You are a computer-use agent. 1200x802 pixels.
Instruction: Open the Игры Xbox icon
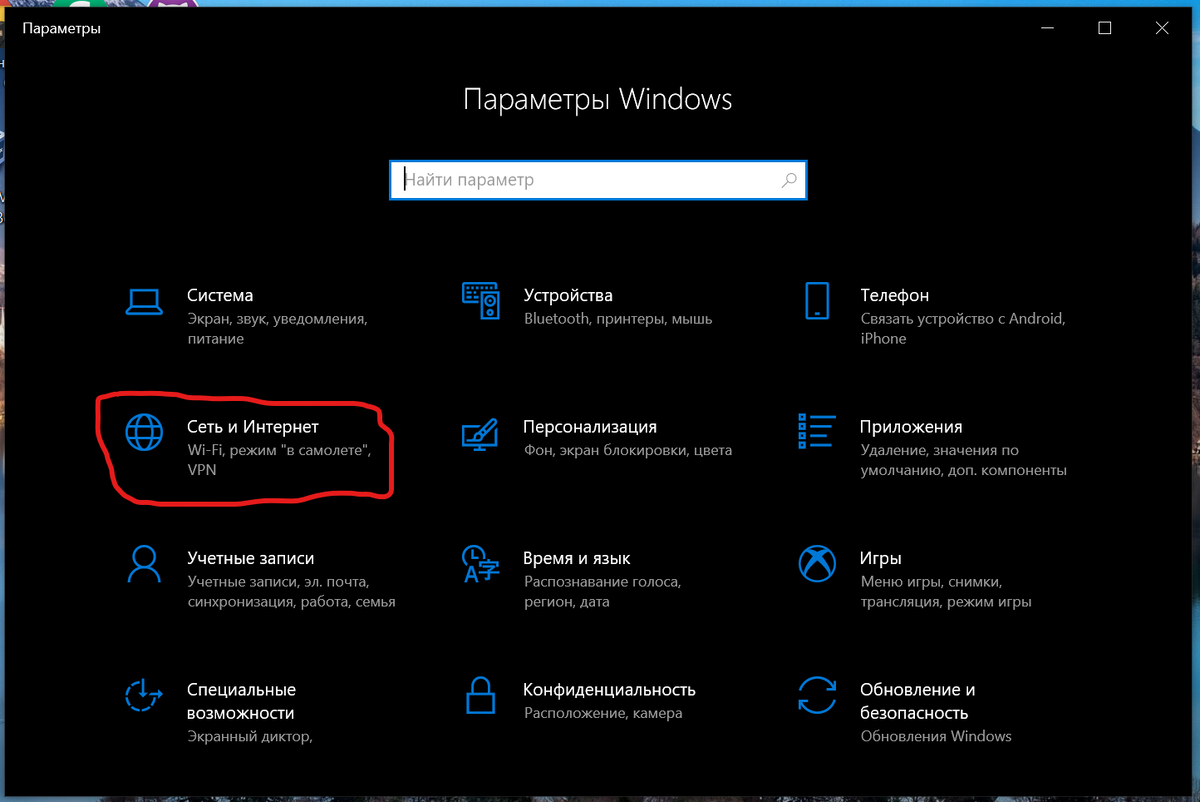tap(817, 563)
